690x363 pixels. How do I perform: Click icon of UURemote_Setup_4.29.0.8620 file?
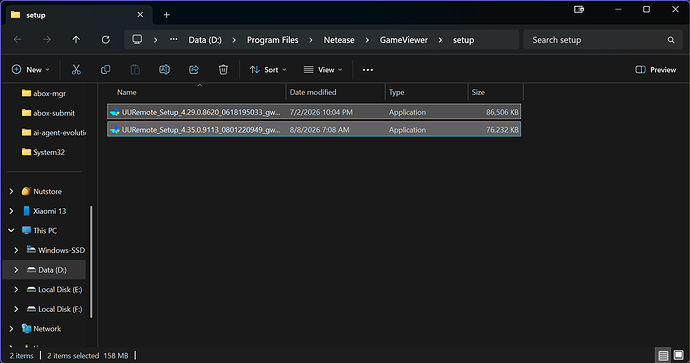[115, 112]
